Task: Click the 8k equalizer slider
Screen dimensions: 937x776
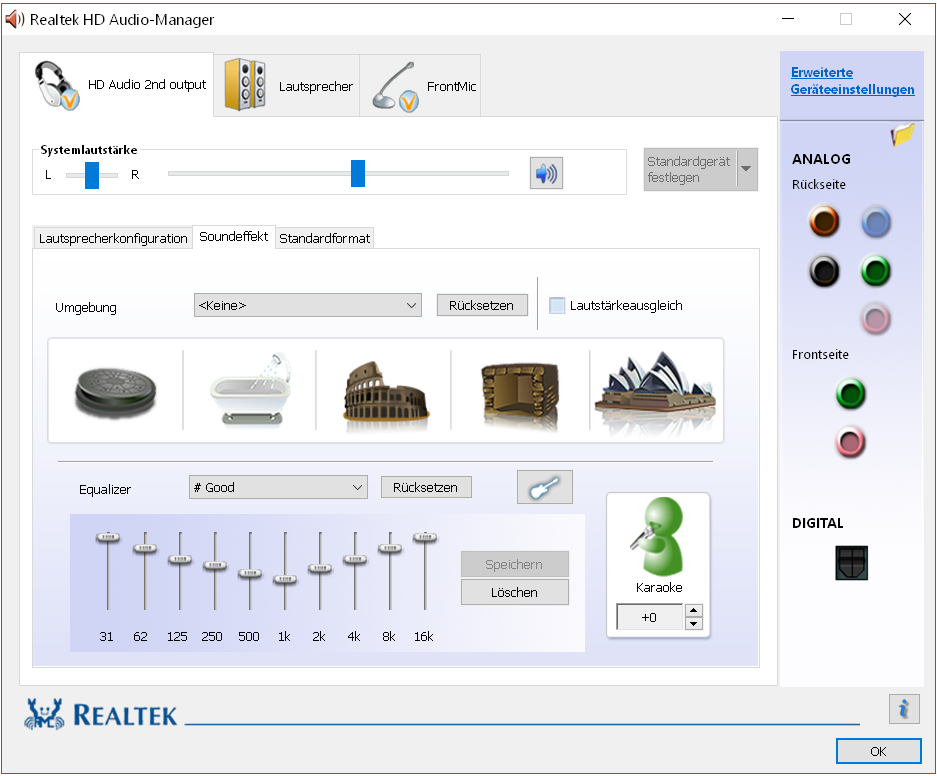Action: (x=390, y=548)
